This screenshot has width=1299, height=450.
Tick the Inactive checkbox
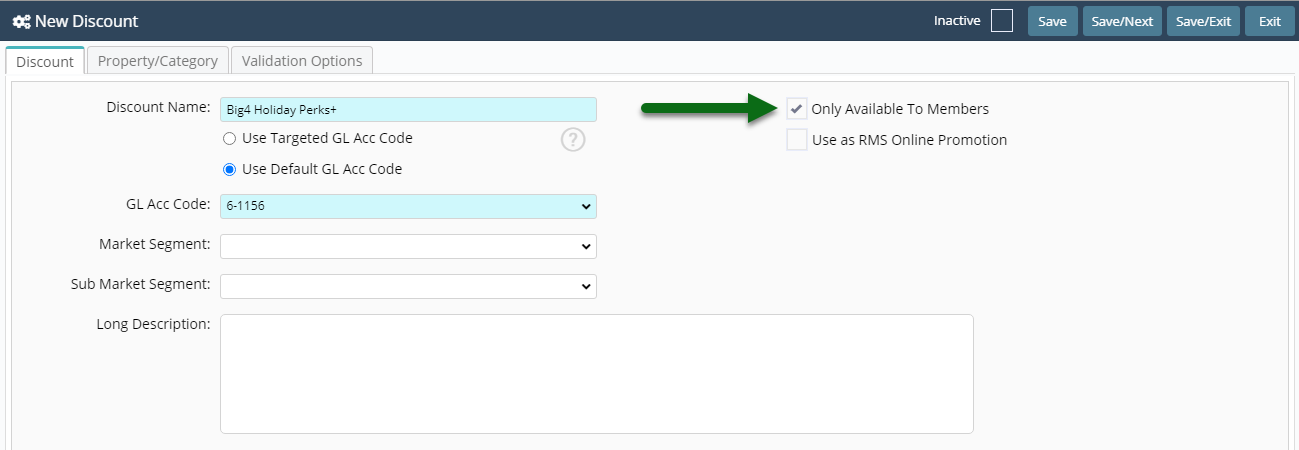click(1001, 21)
